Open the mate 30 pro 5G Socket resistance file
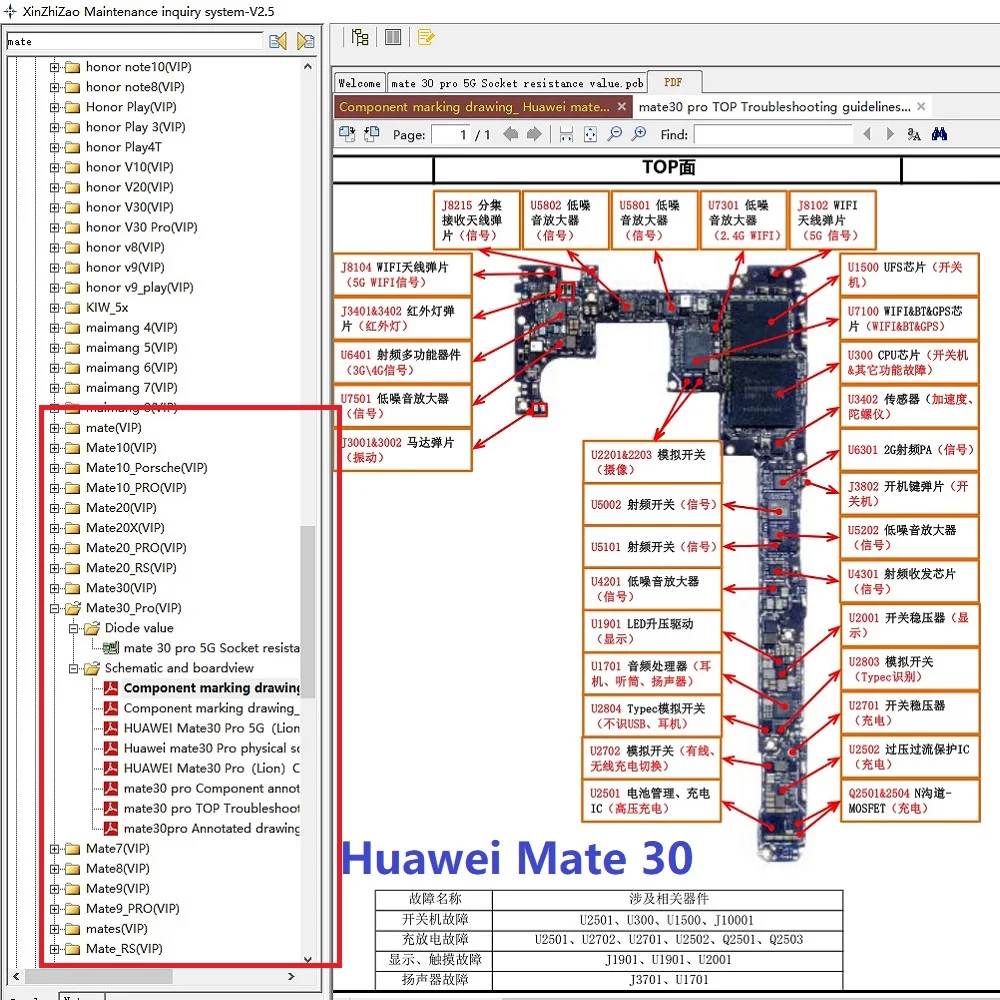1000x1000 pixels. pyautogui.click(x=211, y=648)
